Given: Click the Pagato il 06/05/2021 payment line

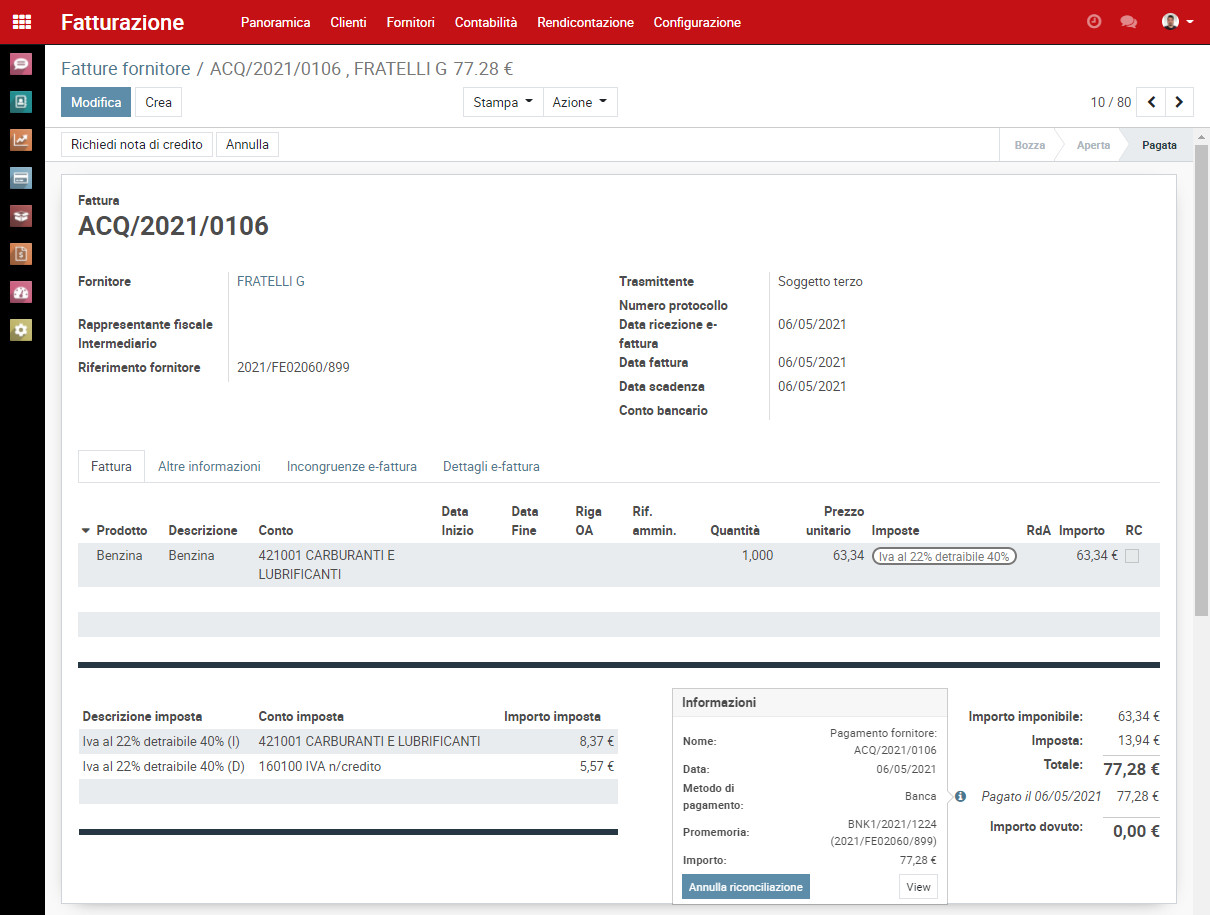Looking at the screenshot, I should (1041, 797).
